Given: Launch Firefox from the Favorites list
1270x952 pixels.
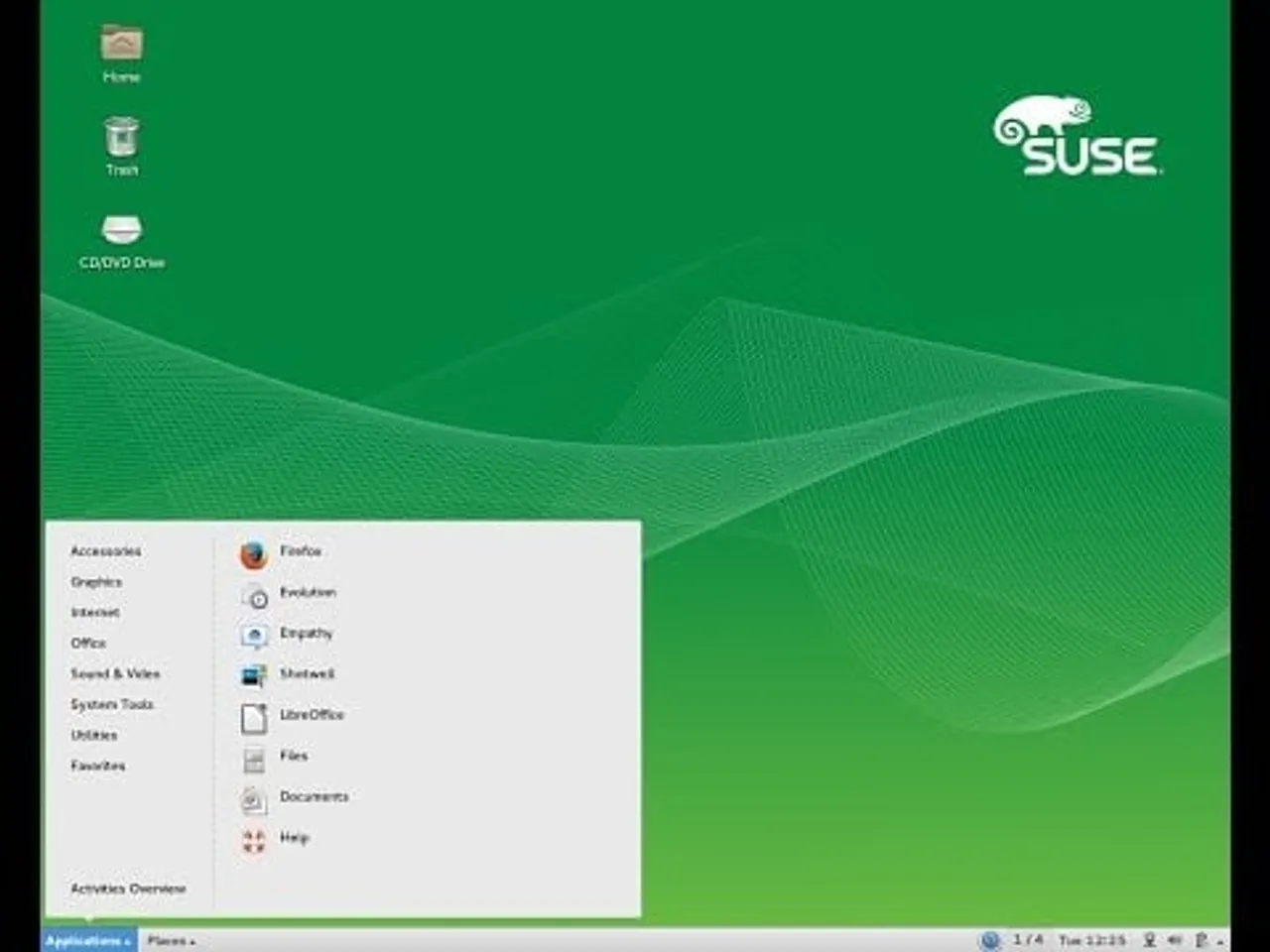Looking at the screenshot, I should [x=281, y=552].
